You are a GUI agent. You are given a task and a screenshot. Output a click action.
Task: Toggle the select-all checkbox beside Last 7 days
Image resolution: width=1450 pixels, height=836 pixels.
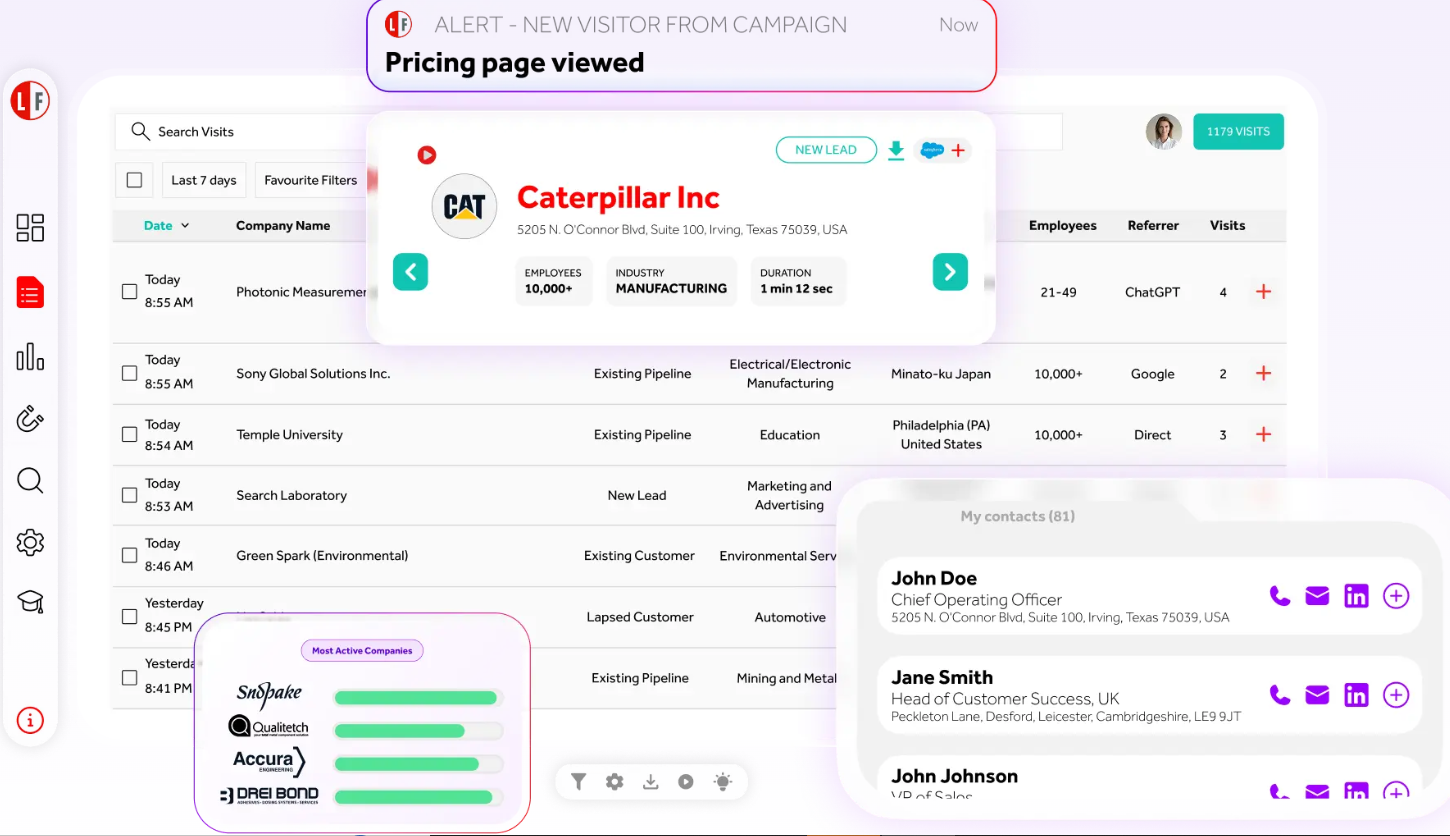tap(134, 180)
